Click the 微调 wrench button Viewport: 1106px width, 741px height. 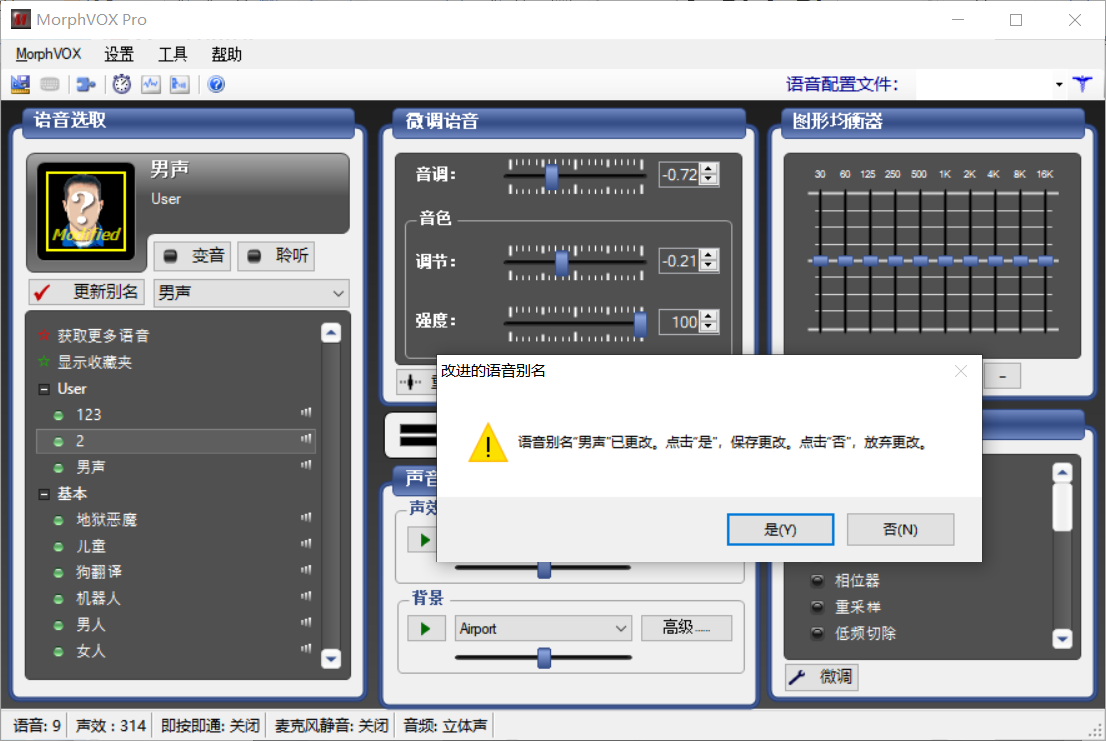click(x=822, y=677)
